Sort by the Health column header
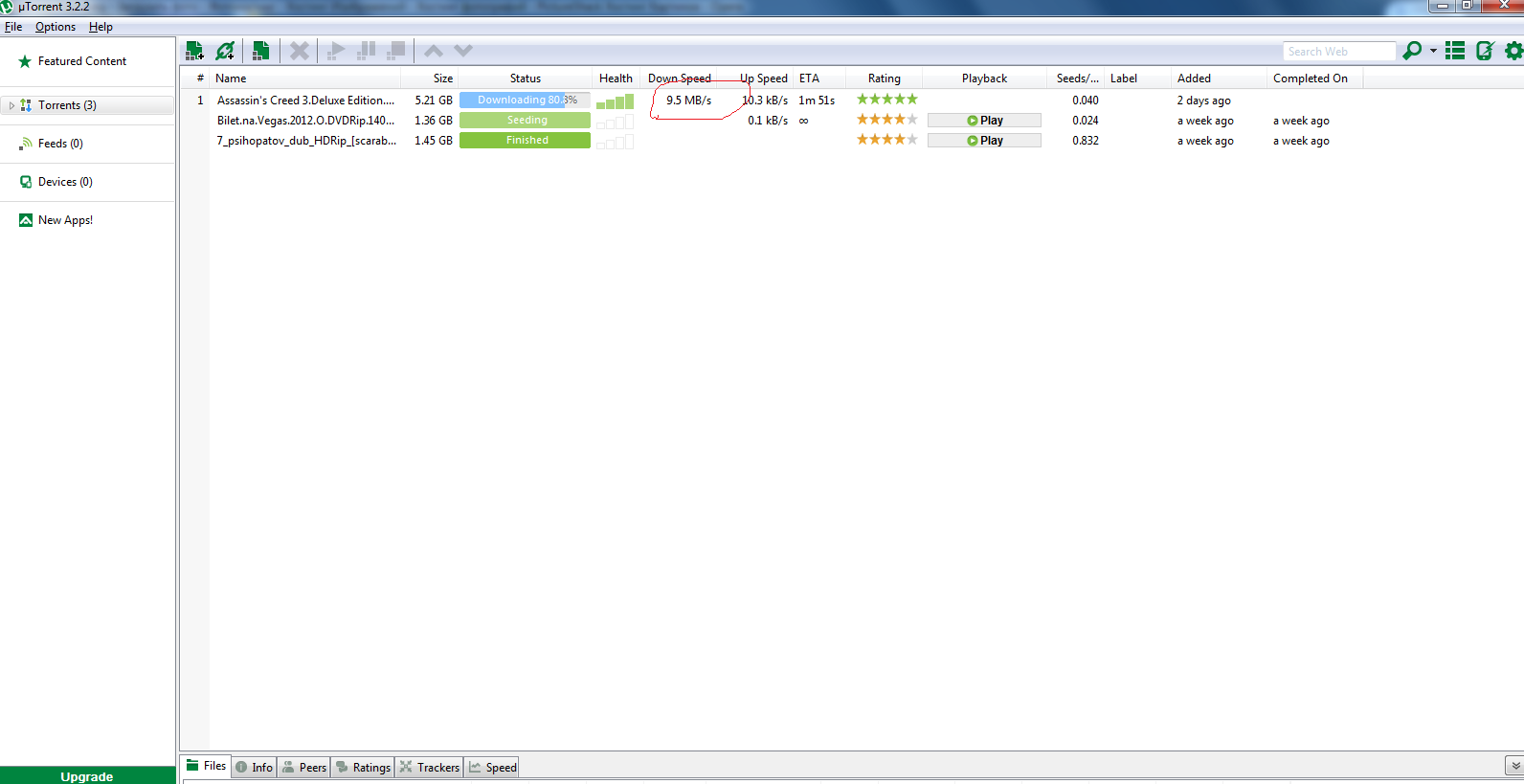This screenshot has width=1524, height=784. pos(616,78)
